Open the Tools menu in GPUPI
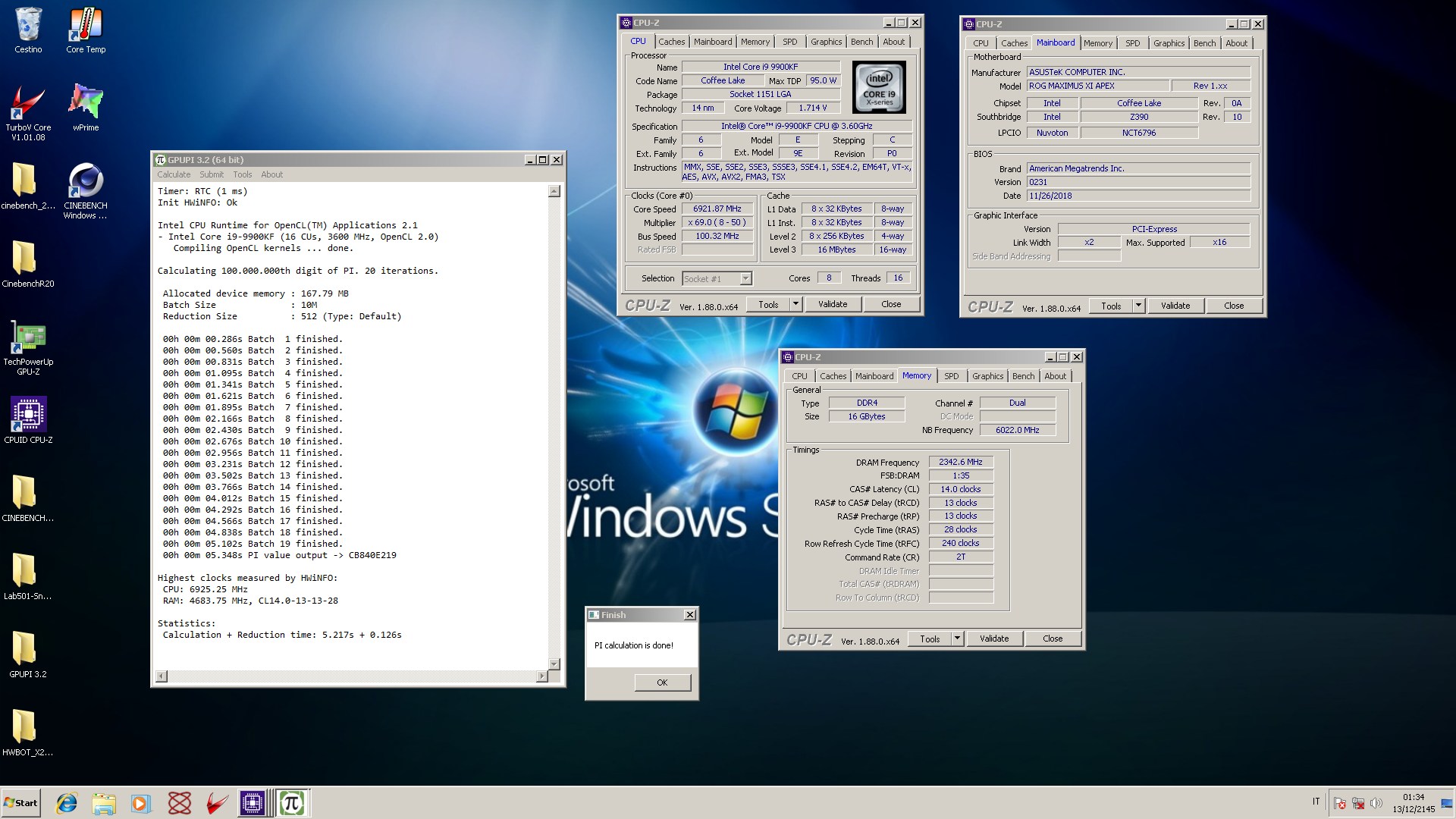The width and height of the screenshot is (1456, 819). (x=243, y=174)
